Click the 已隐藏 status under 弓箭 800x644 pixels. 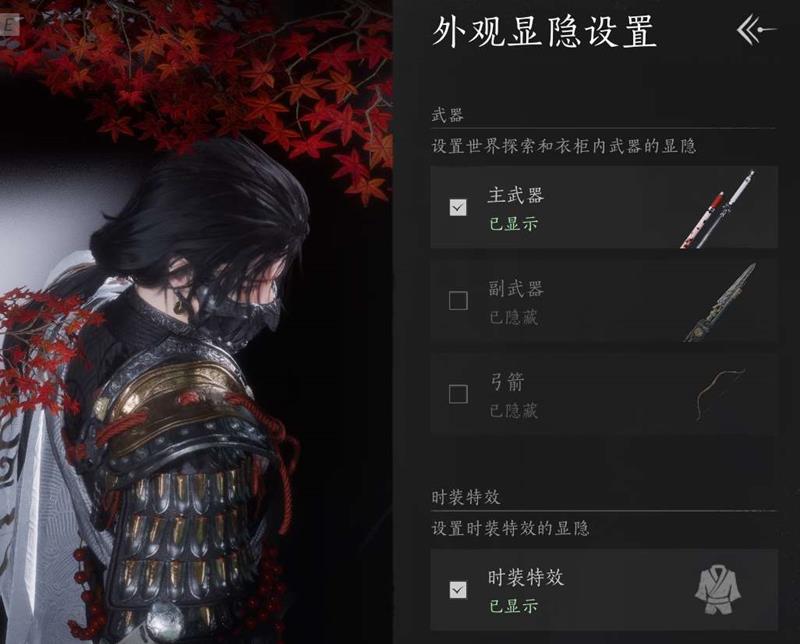pyautogui.click(x=513, y=411)
